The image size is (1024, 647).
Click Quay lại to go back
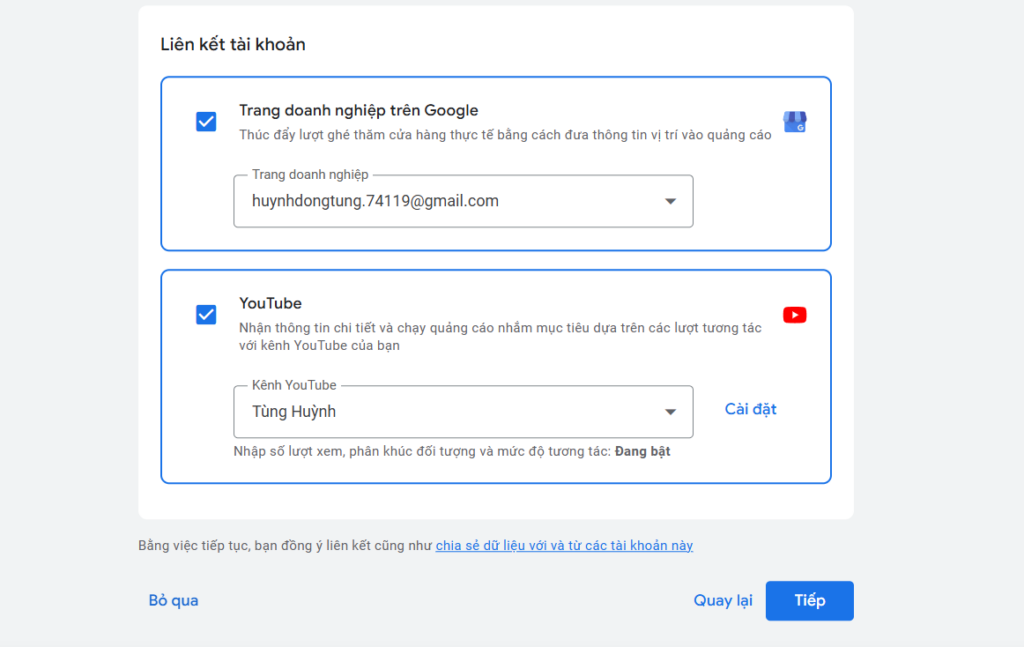tap(722, 601)
